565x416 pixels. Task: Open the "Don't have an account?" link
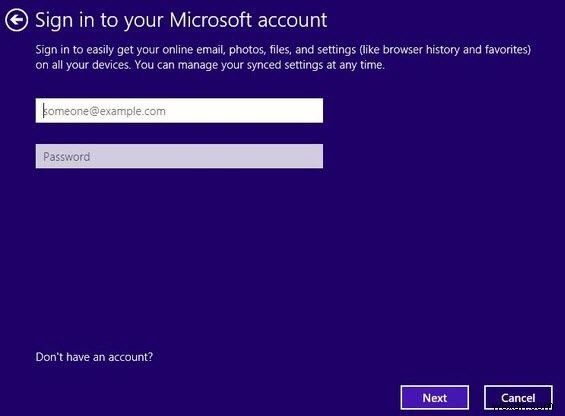94,357
